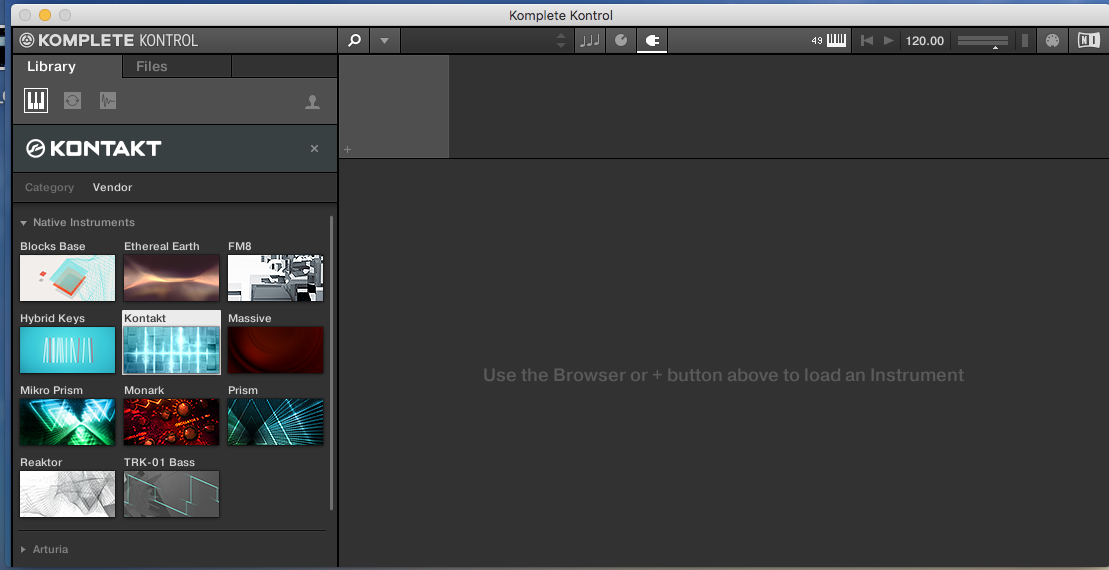This screenshot has height=570, width=1109.
Task: Click the 49-key keyboard icon
Action: coord(829,40)
